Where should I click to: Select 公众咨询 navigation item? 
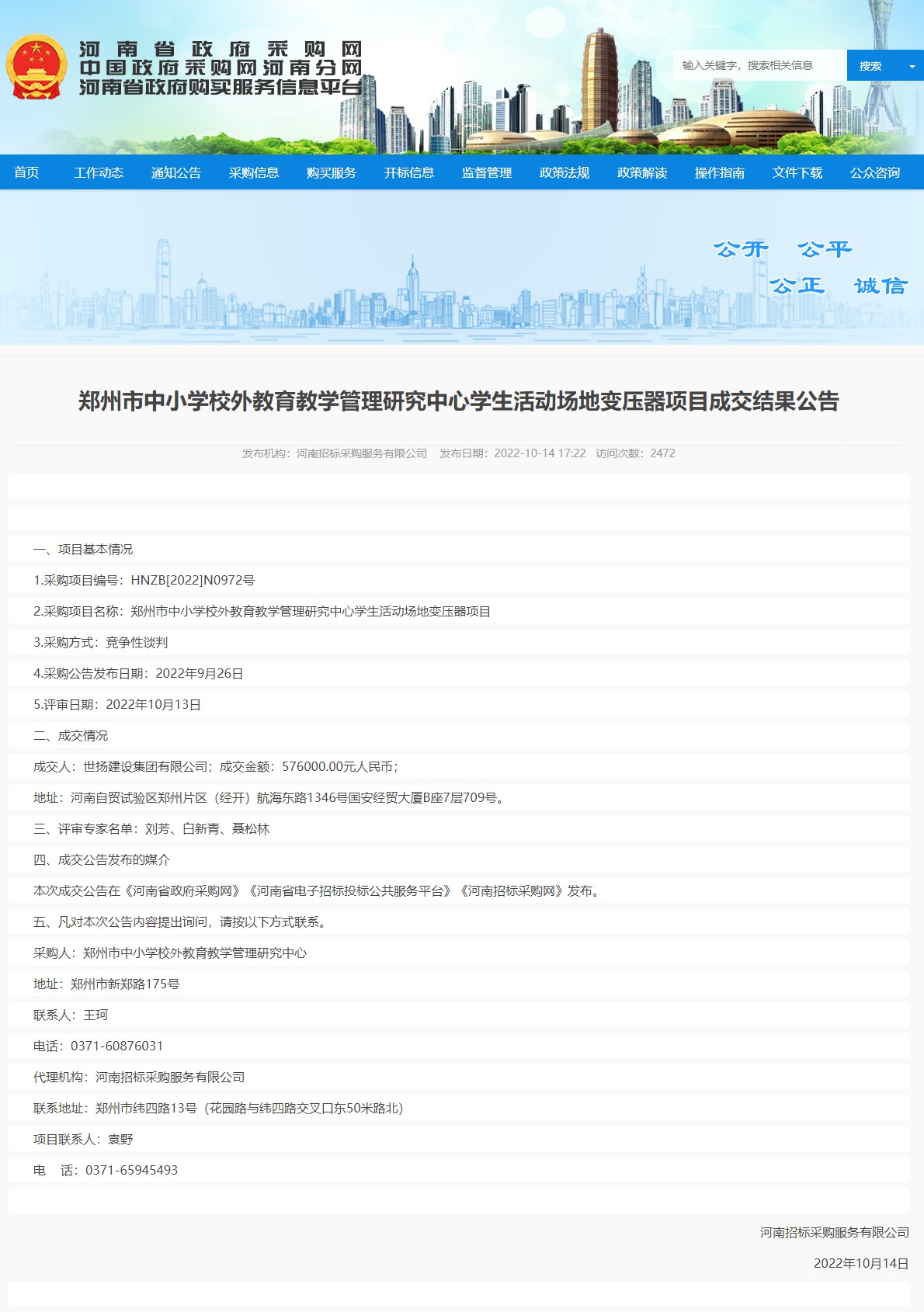coord(875,172)
